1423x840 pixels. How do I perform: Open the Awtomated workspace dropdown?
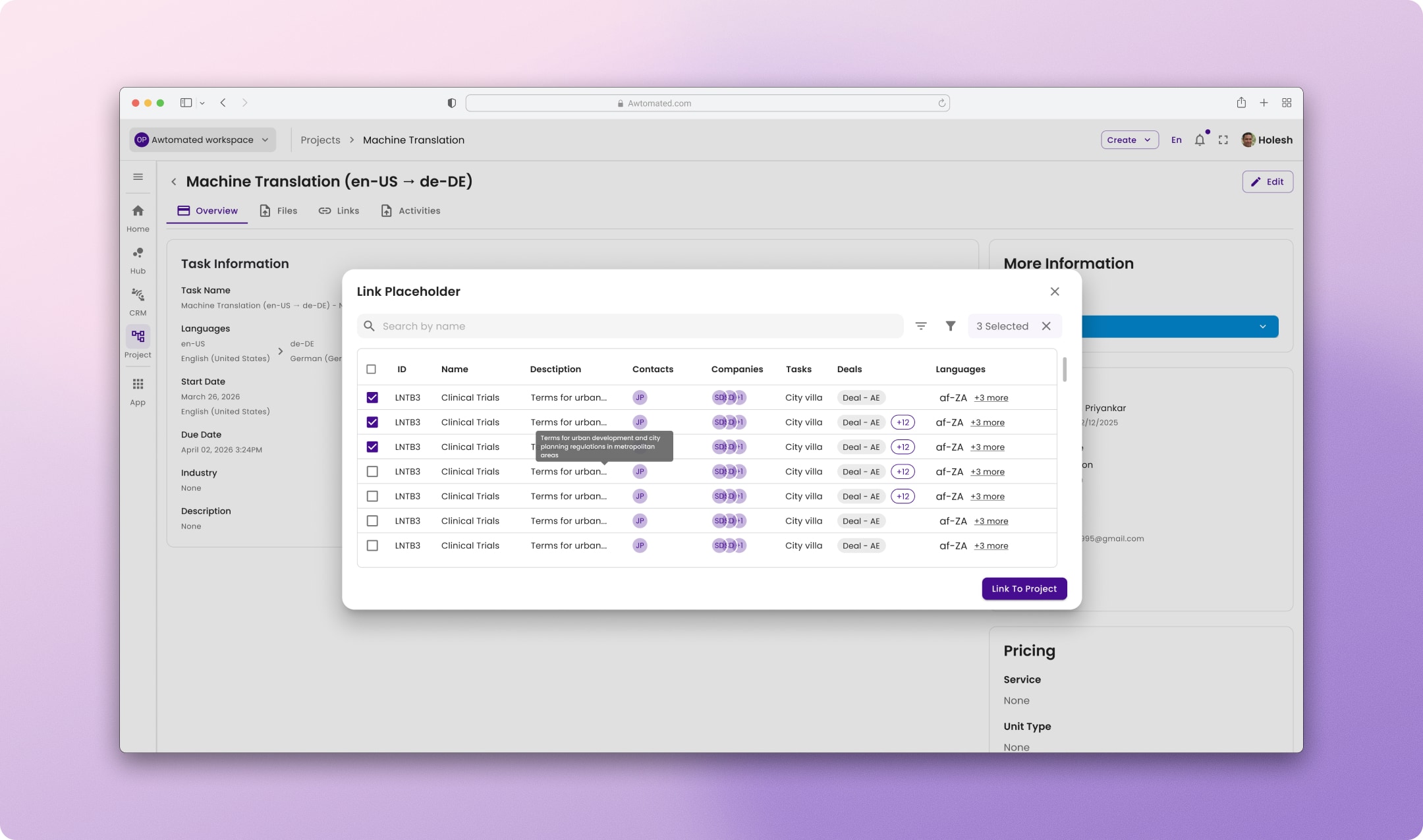pos(202,140)
